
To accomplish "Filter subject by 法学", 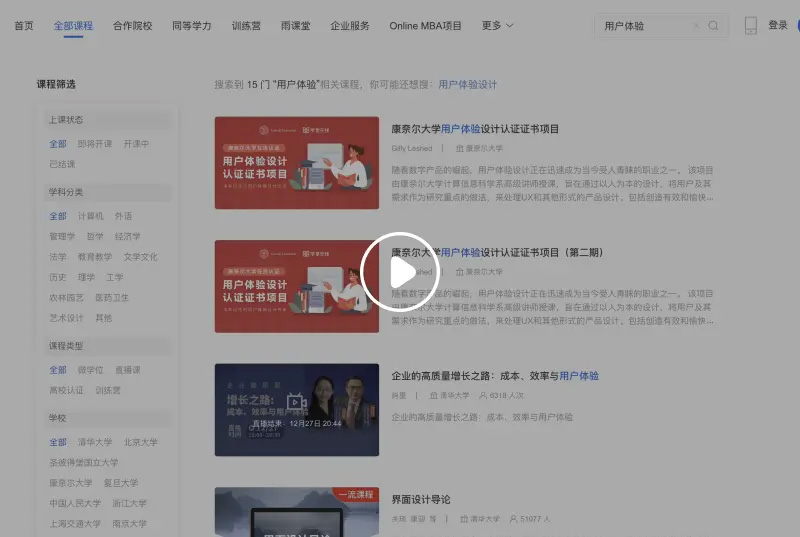I will (x=58, y=257).
